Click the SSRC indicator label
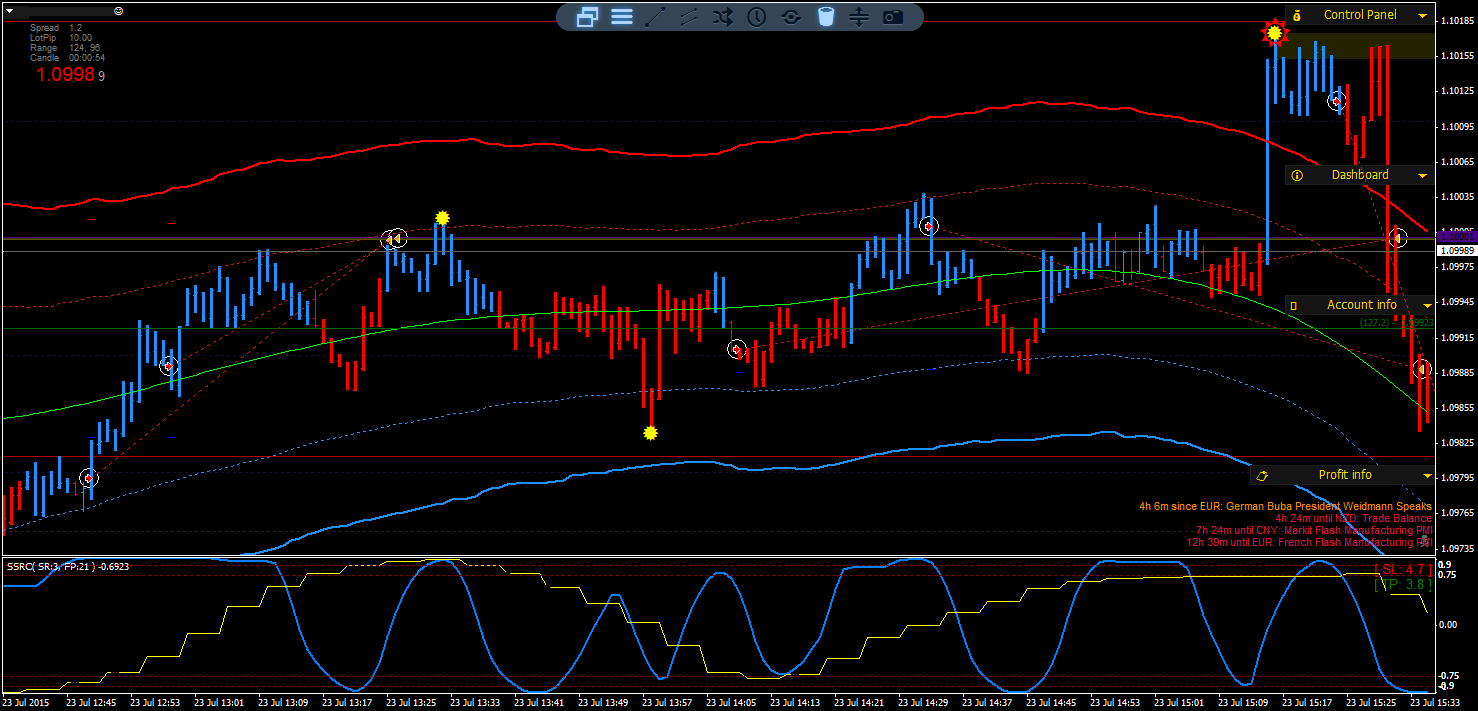The height and width of the screenshot is (711, 1478). click(68, 566)
